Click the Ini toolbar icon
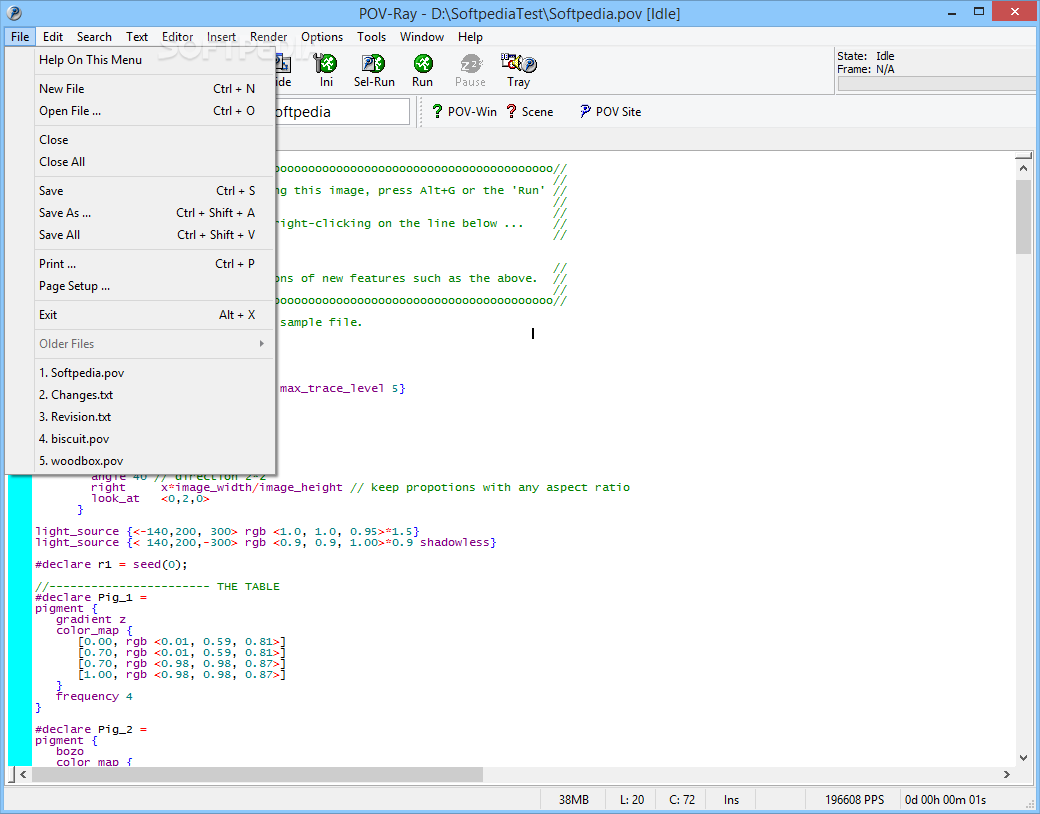Image resolution: width=1040 pixels, height=814 pixels. pos(326,70)
